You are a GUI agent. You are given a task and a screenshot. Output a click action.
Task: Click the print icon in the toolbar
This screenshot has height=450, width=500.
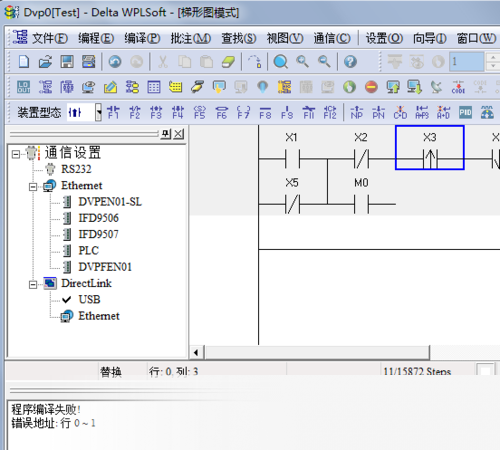click(x=89, y=62)
